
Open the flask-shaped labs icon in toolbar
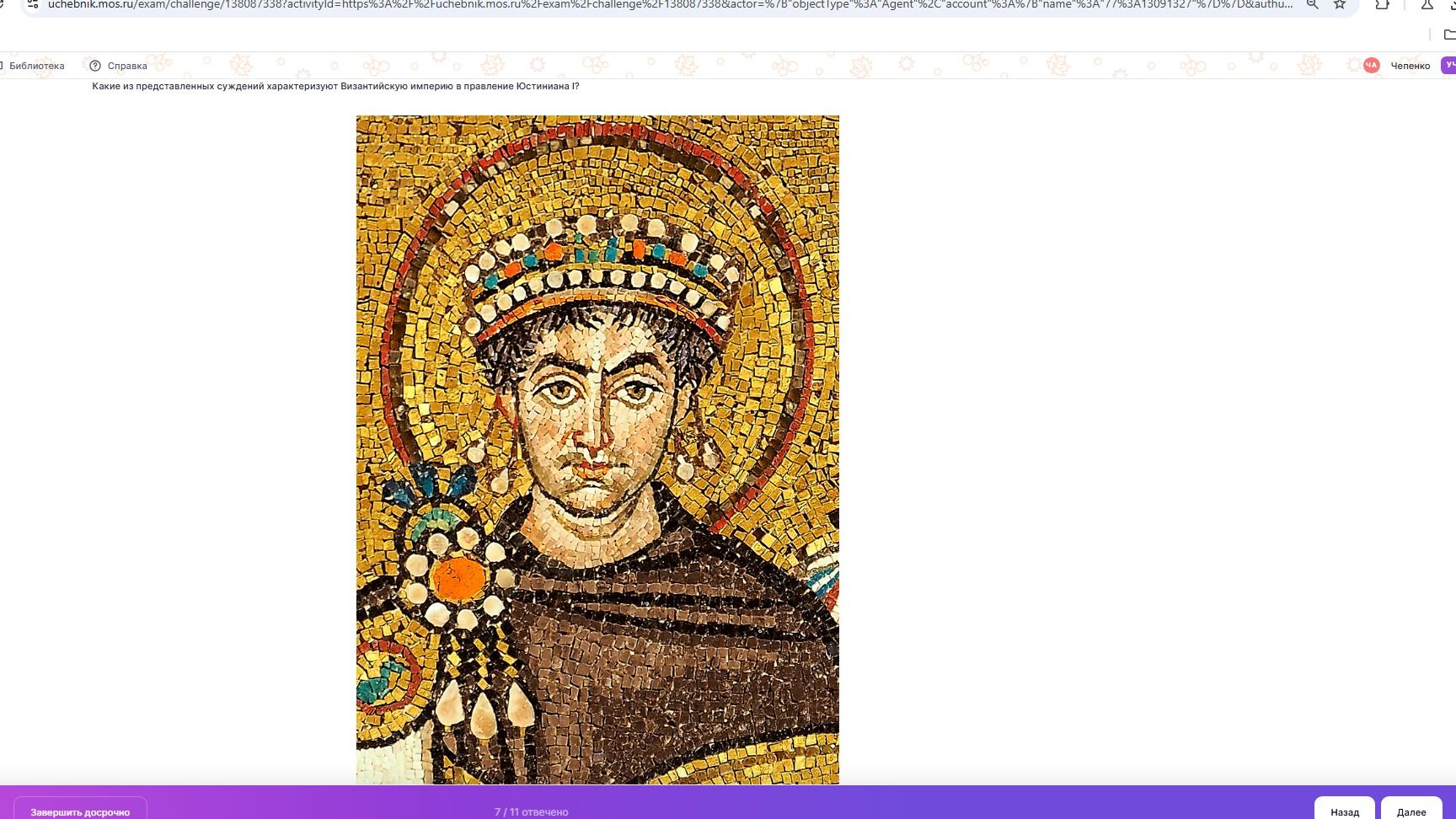[x=1427, y=4]
